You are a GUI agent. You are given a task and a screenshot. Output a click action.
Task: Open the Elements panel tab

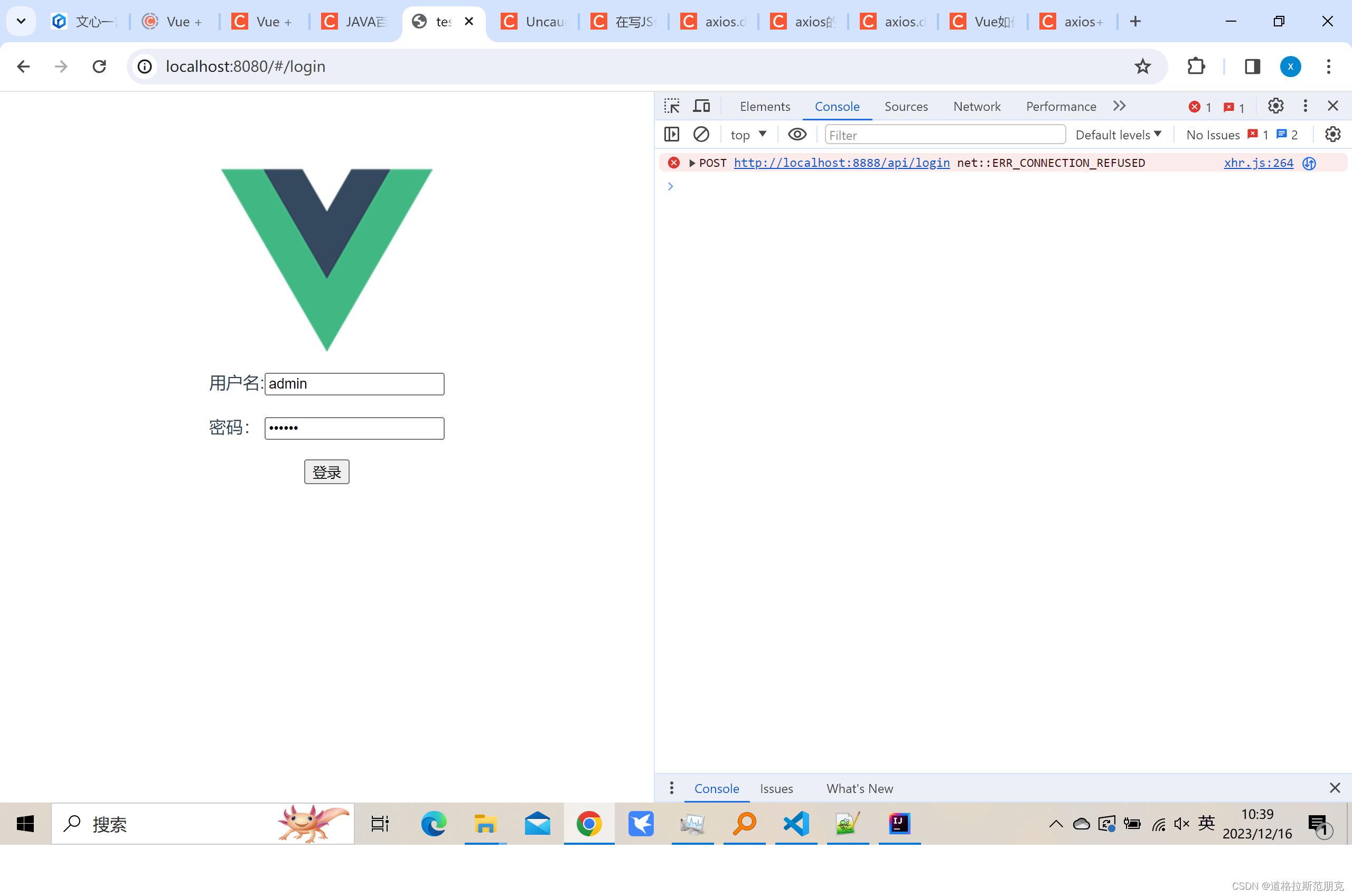point(765,106)
